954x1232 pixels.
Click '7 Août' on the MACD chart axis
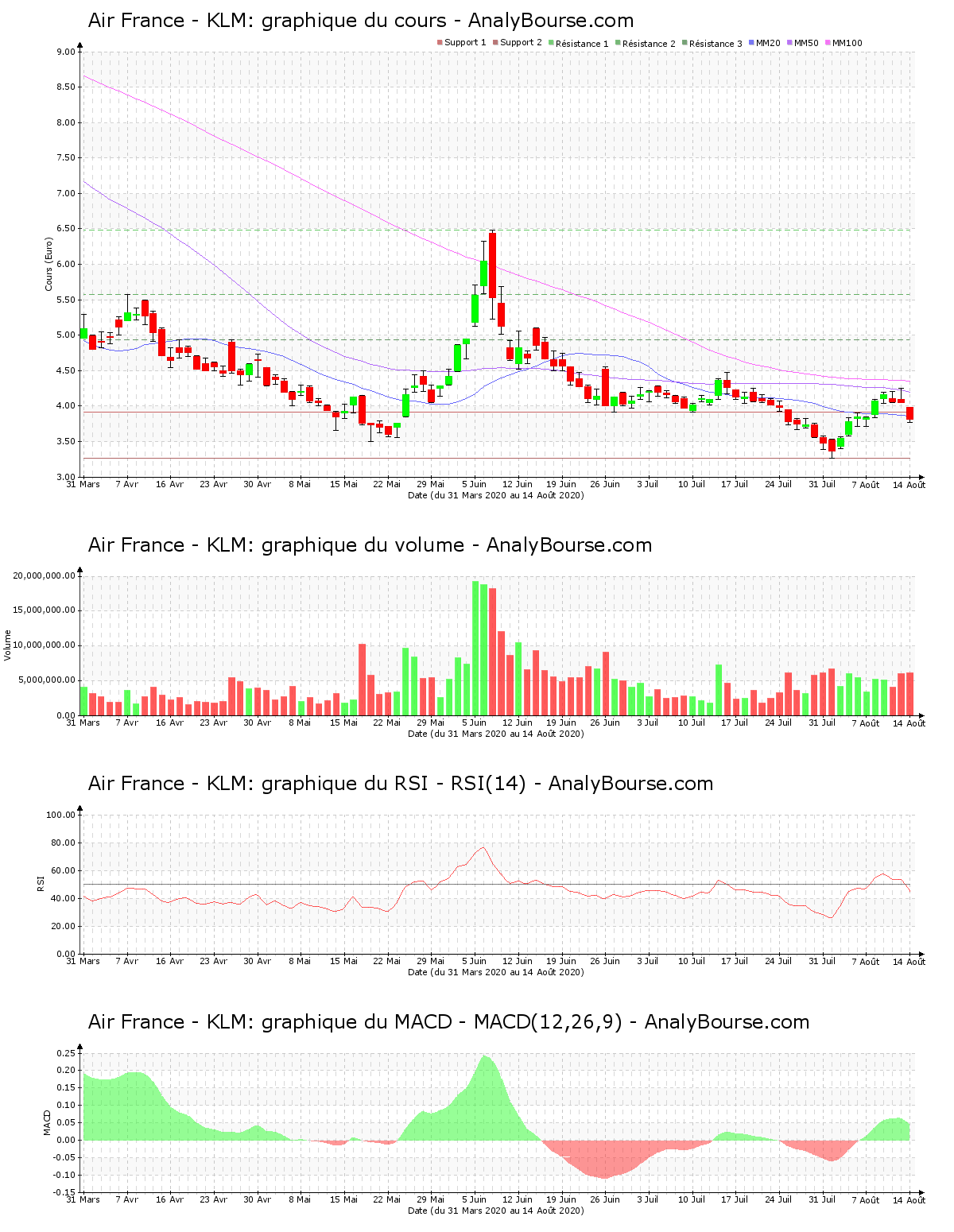pyautogui.click(x=865, y=1200)
